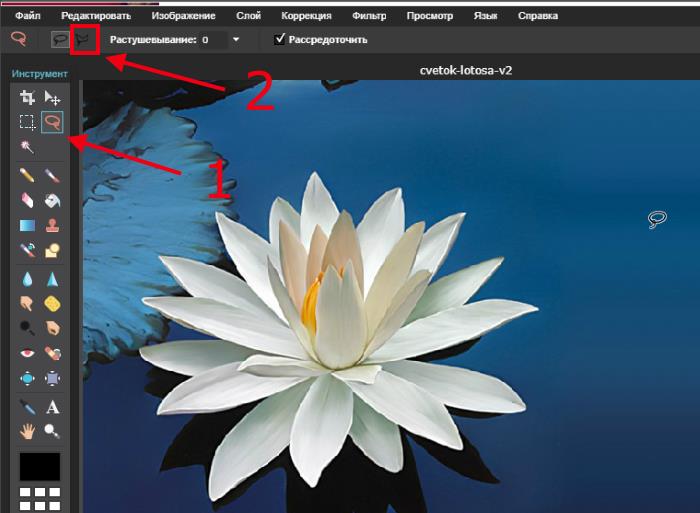Select the Sponge tool
This screenshot has height=513, width=700.
click(x=52, y=304)
